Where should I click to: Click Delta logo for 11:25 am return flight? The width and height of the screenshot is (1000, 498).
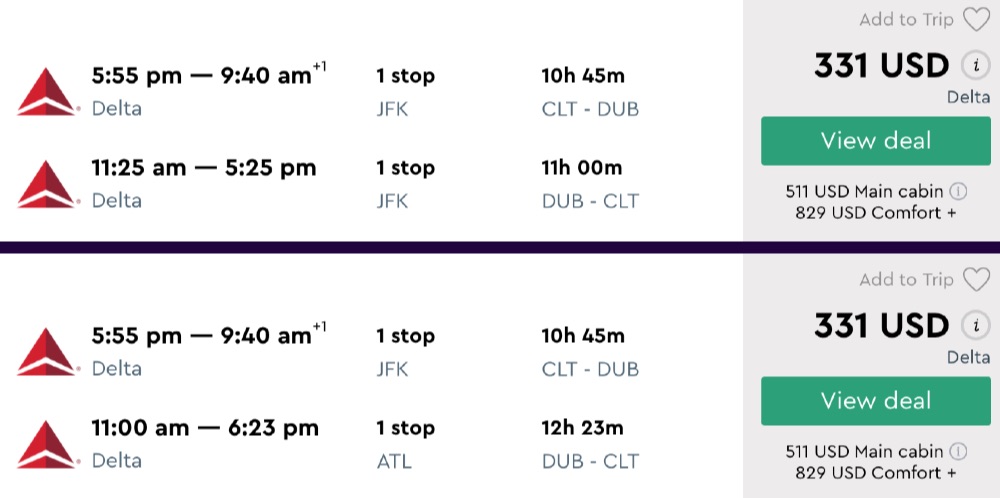point(47,183)
